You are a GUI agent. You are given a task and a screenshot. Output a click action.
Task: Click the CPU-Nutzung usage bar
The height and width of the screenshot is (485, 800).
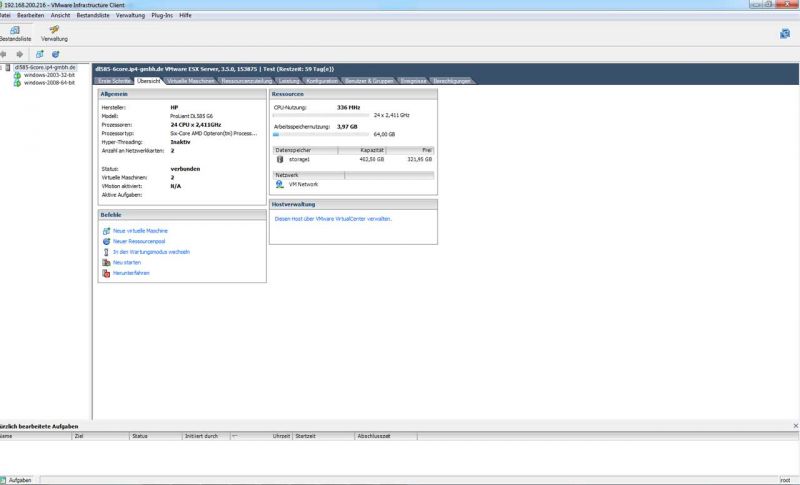click(x=321, y=115)
